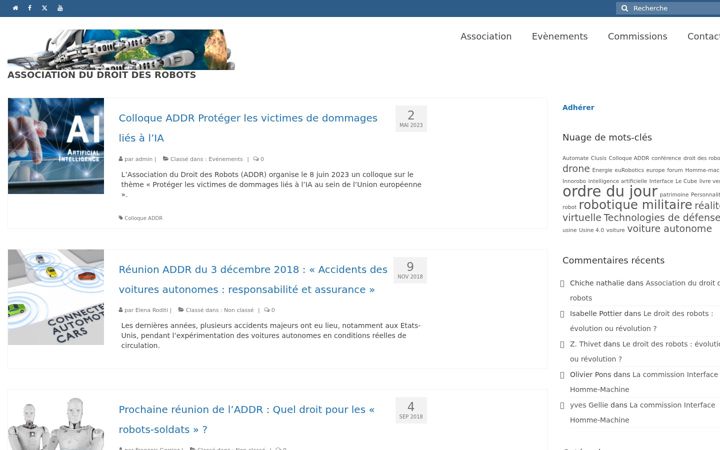Open the Evènements menu

(x=559, y=36)
